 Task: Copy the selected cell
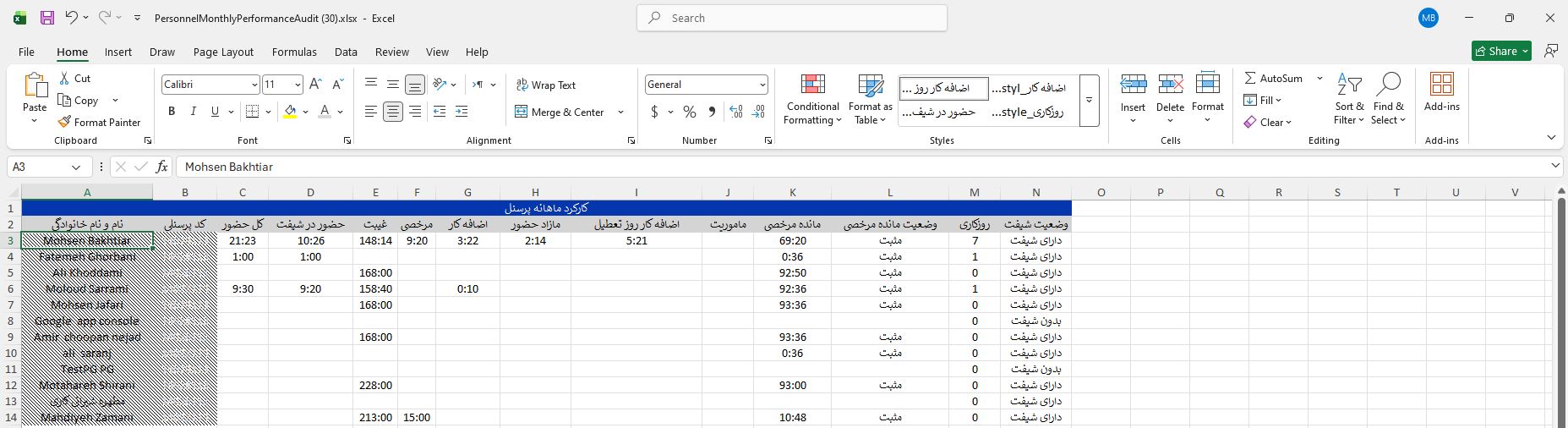click(79, 100)
